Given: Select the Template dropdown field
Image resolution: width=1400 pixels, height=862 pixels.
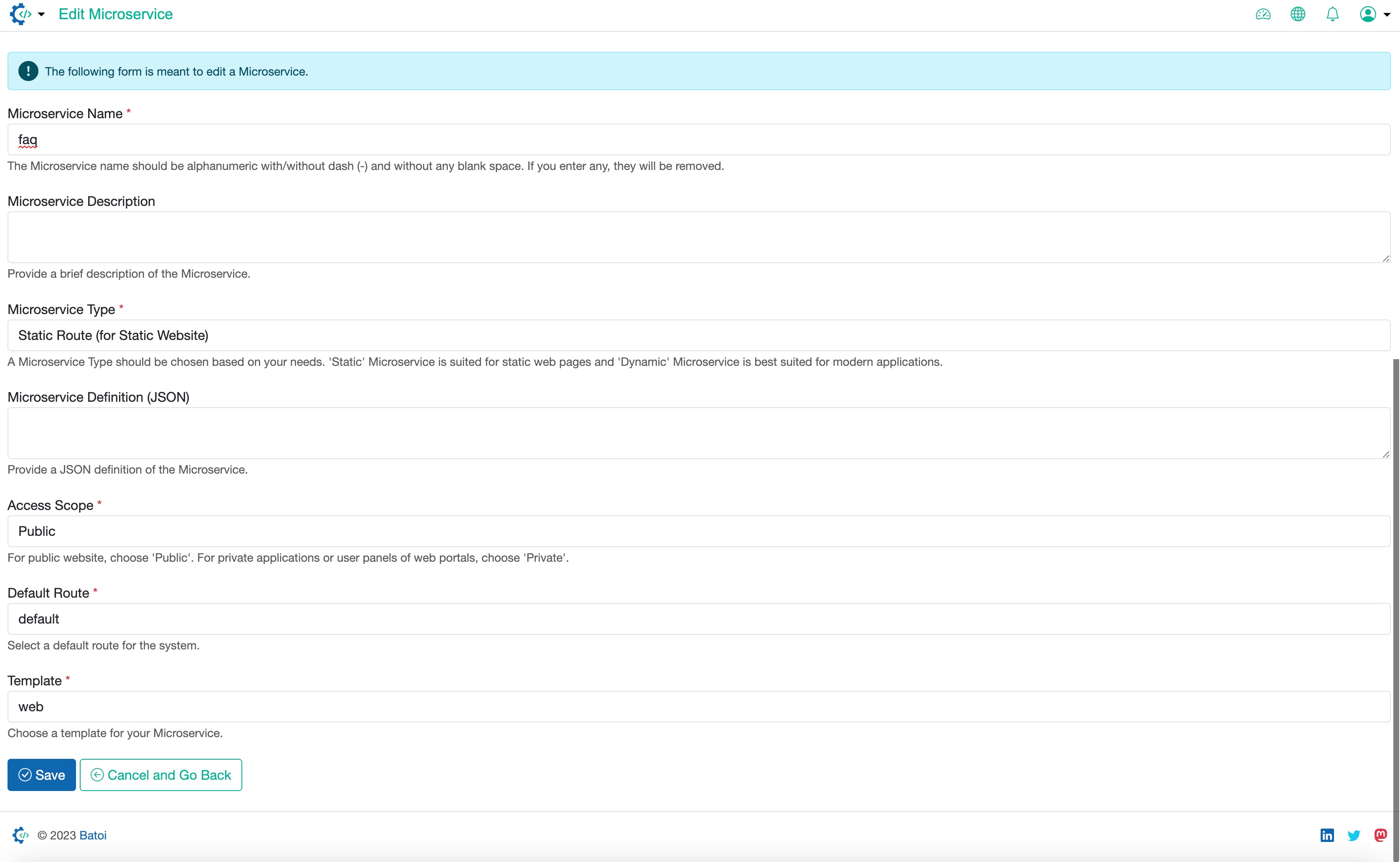Looking at the screenshot, I should click(x=697, y=707).
